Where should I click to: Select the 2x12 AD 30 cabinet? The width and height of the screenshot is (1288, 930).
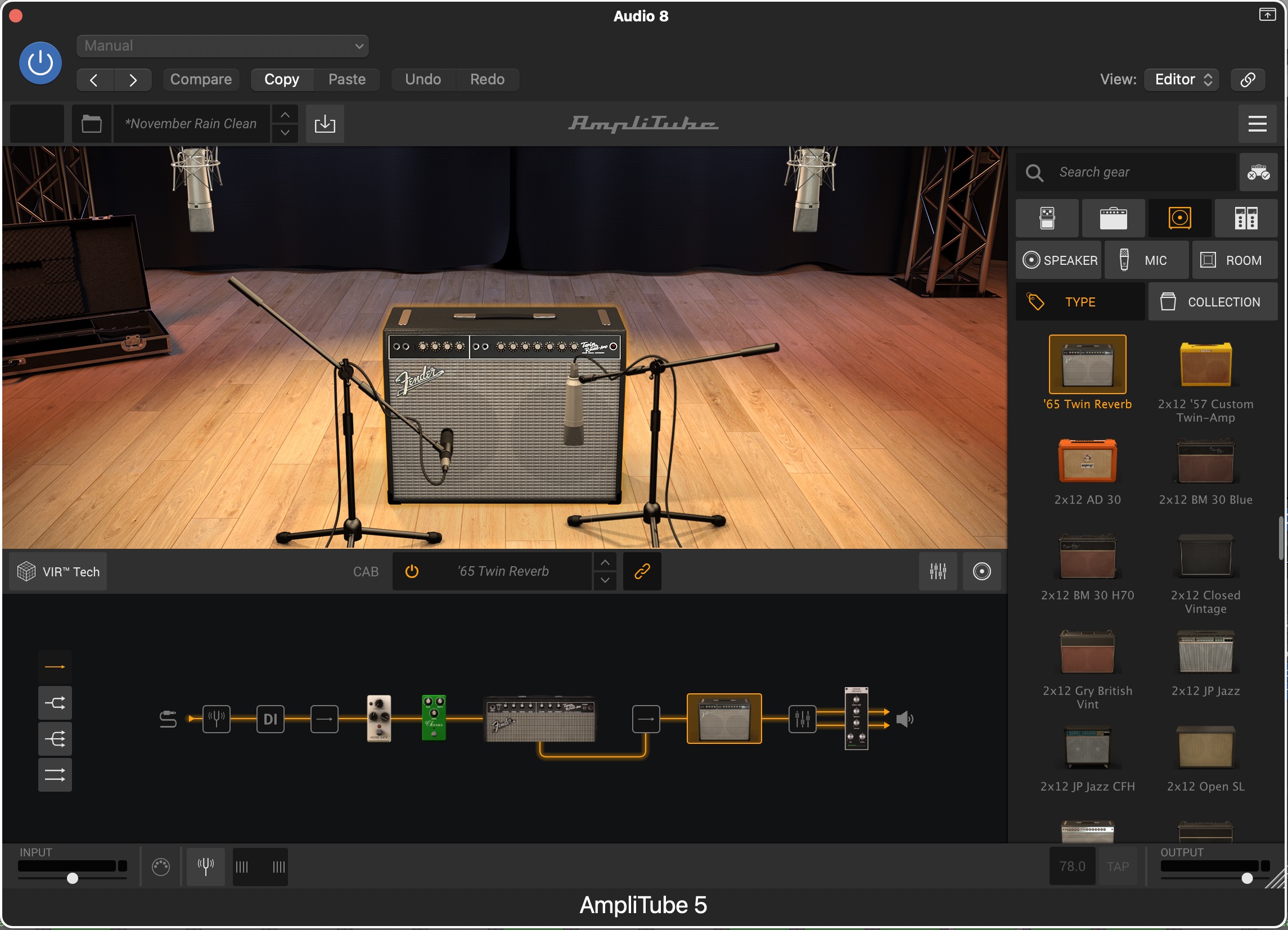(1087, 461)
